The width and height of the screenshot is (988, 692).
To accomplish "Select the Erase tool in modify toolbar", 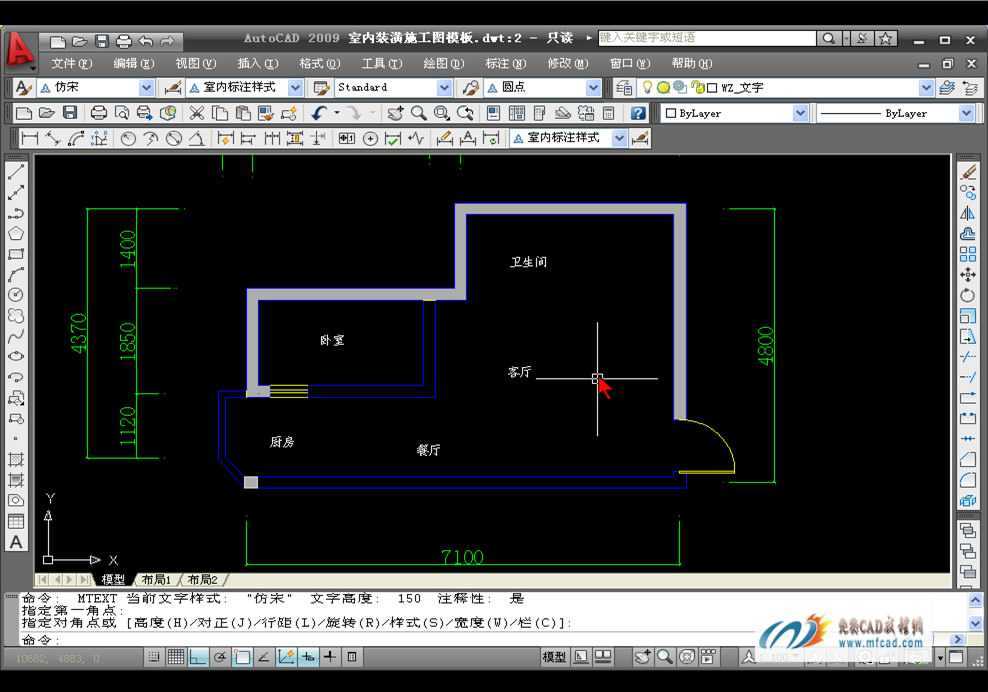I will click(968, 171).
